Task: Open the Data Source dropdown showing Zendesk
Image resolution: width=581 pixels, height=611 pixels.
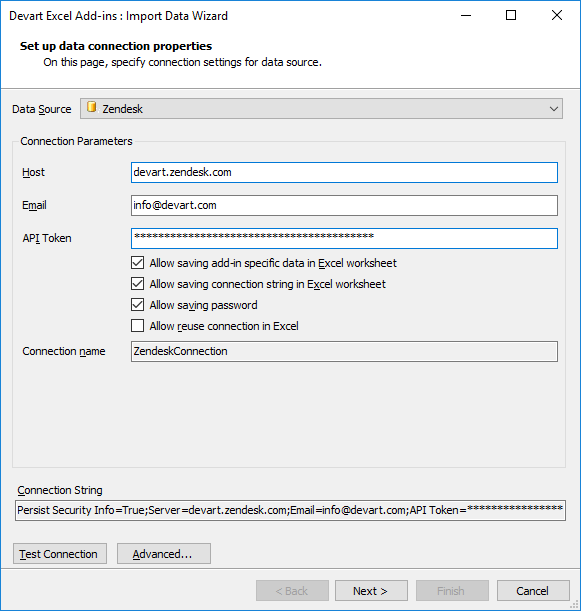Action: tap(321, 109)
